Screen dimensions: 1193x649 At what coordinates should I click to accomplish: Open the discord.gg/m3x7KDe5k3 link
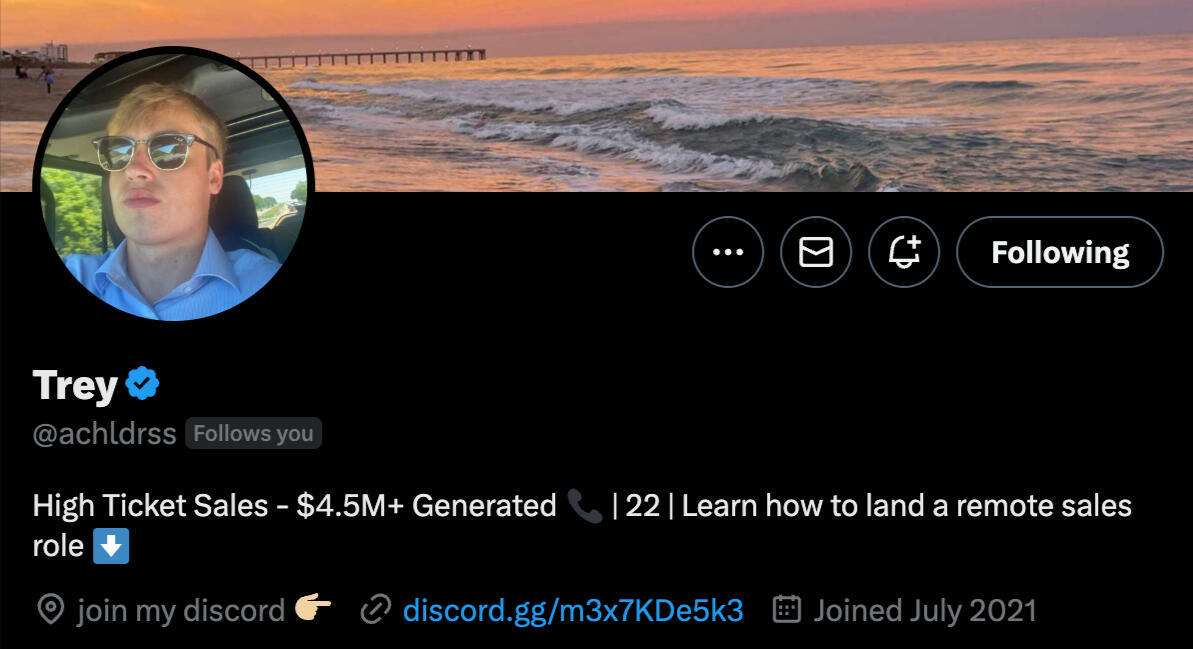573,610
